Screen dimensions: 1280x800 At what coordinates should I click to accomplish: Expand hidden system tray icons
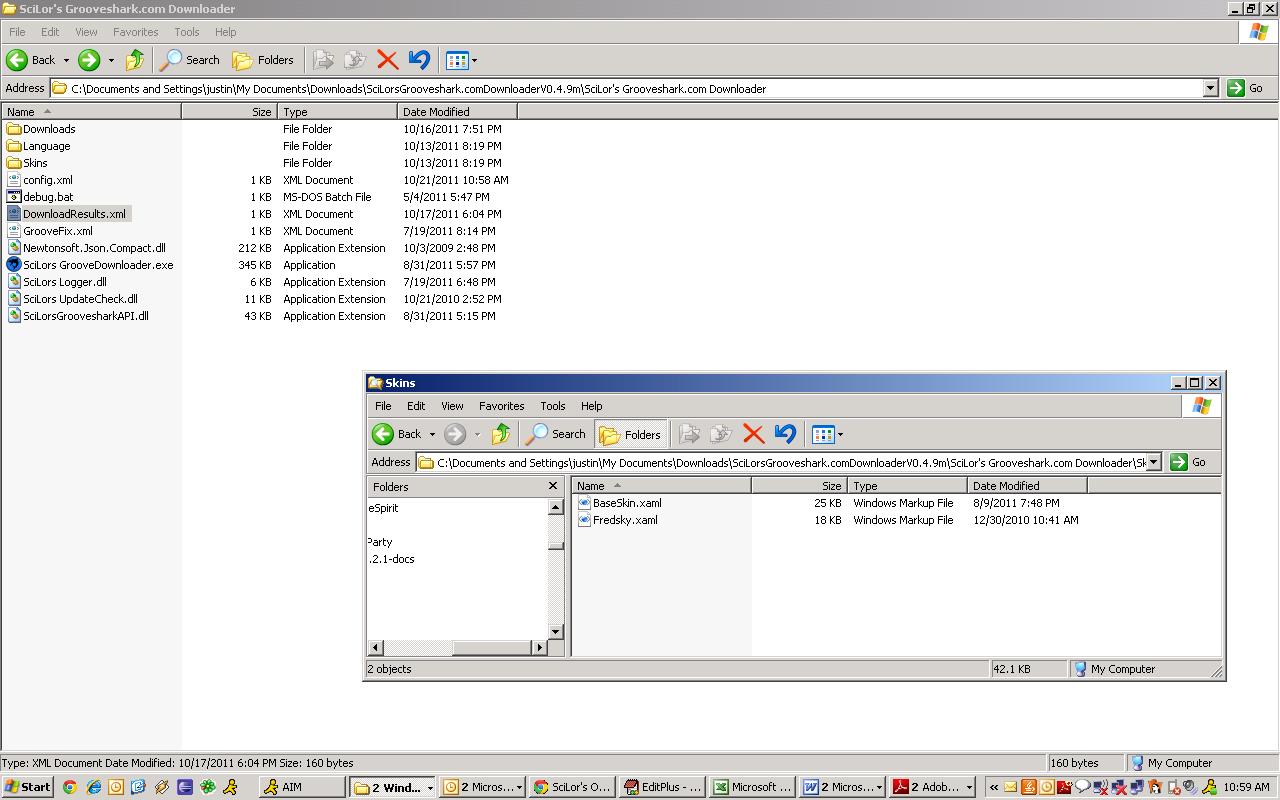coord(993,787)
